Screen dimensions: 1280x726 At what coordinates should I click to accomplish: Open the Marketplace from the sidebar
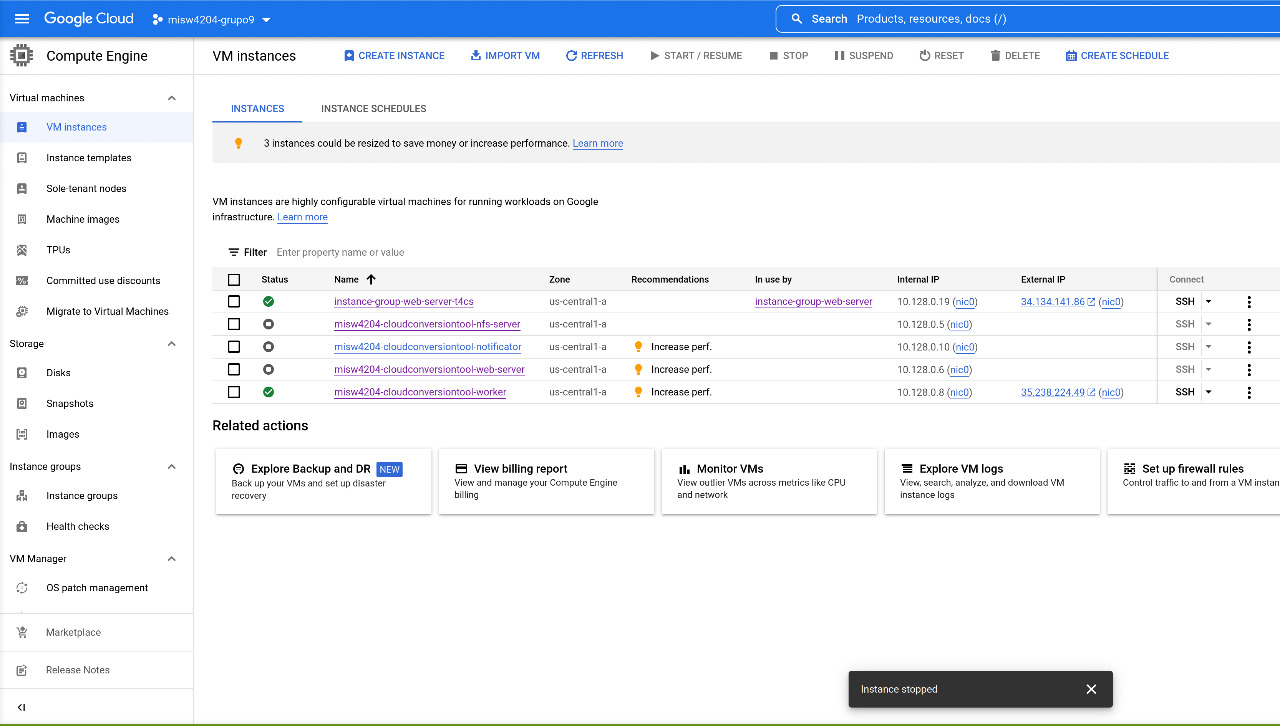[75, 632]
